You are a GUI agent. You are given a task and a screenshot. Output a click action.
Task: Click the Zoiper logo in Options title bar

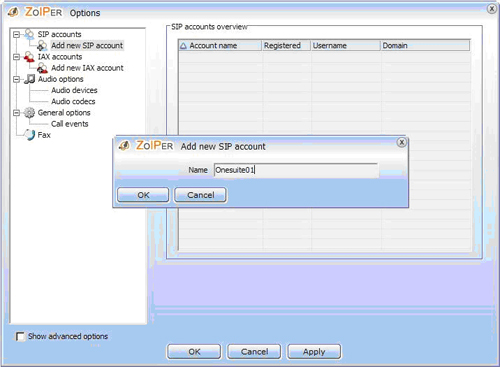click(x=35, y=12)
